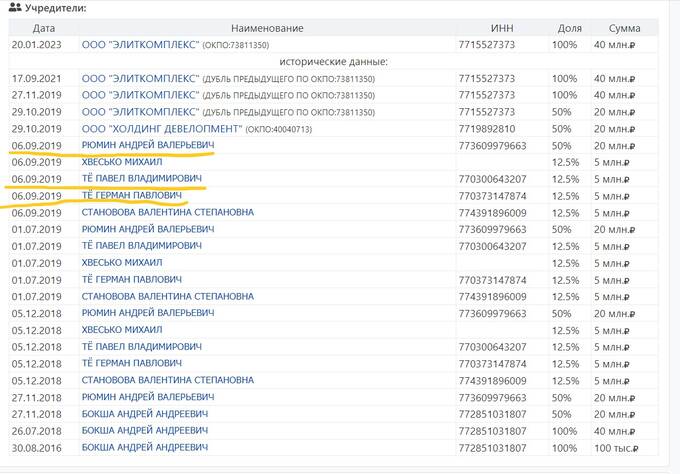Open ТЁ ГЕРМАН ПАВЛОВИЧ dated 05.12.2018

pos(131,363)
